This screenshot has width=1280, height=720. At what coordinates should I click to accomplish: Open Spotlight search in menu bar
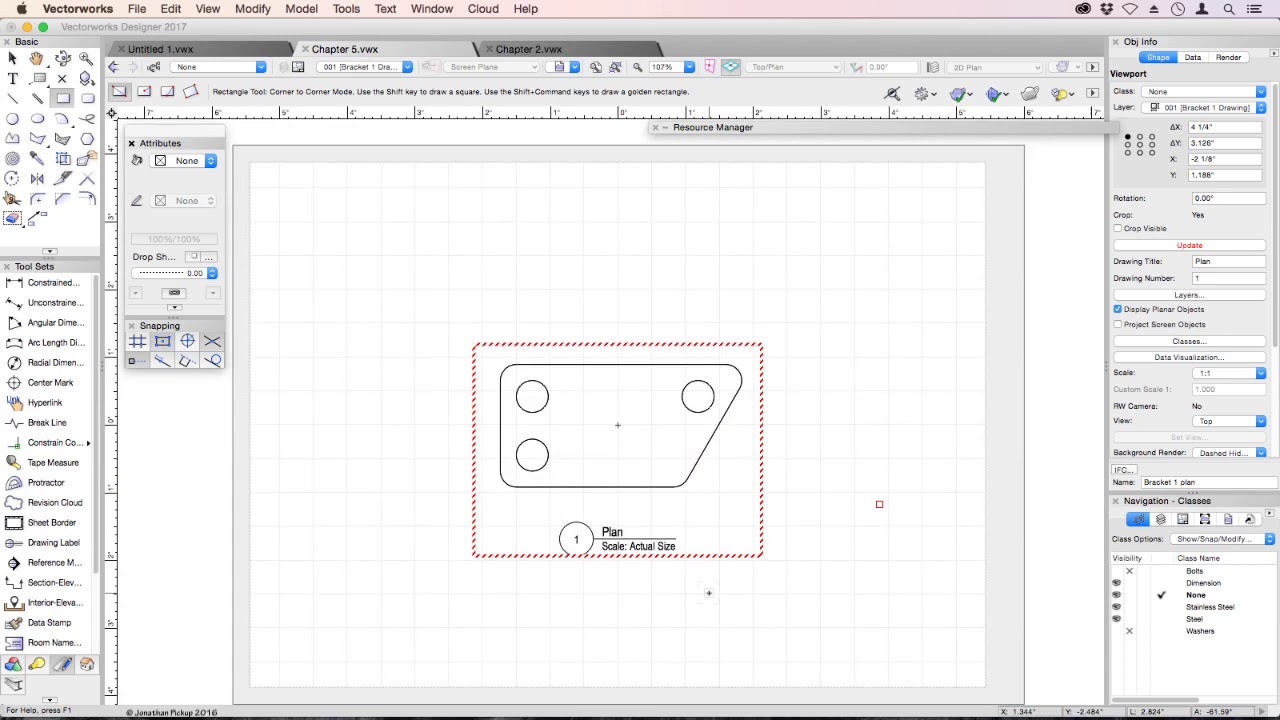point(1229,9)
